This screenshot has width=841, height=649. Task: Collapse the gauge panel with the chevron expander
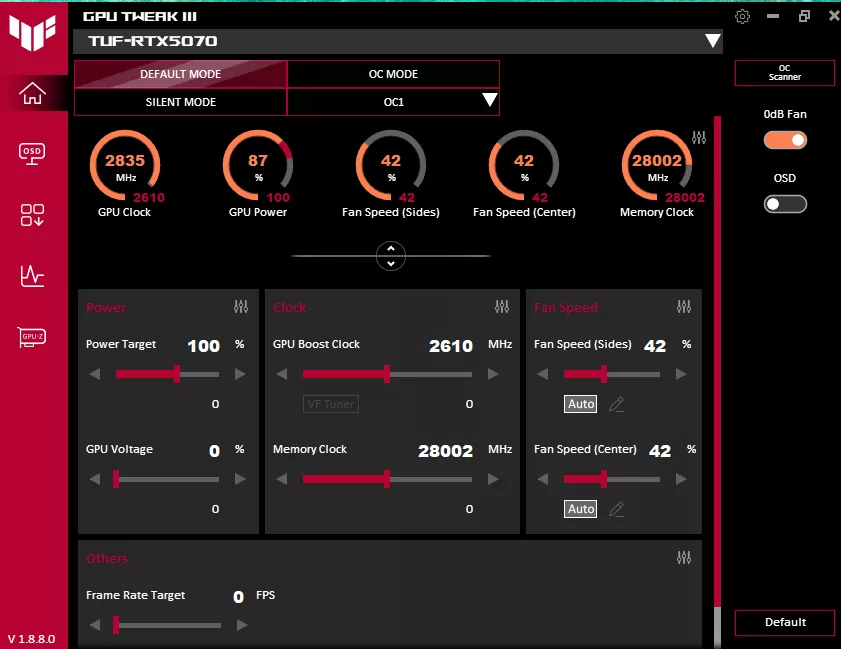pos(391,256)
